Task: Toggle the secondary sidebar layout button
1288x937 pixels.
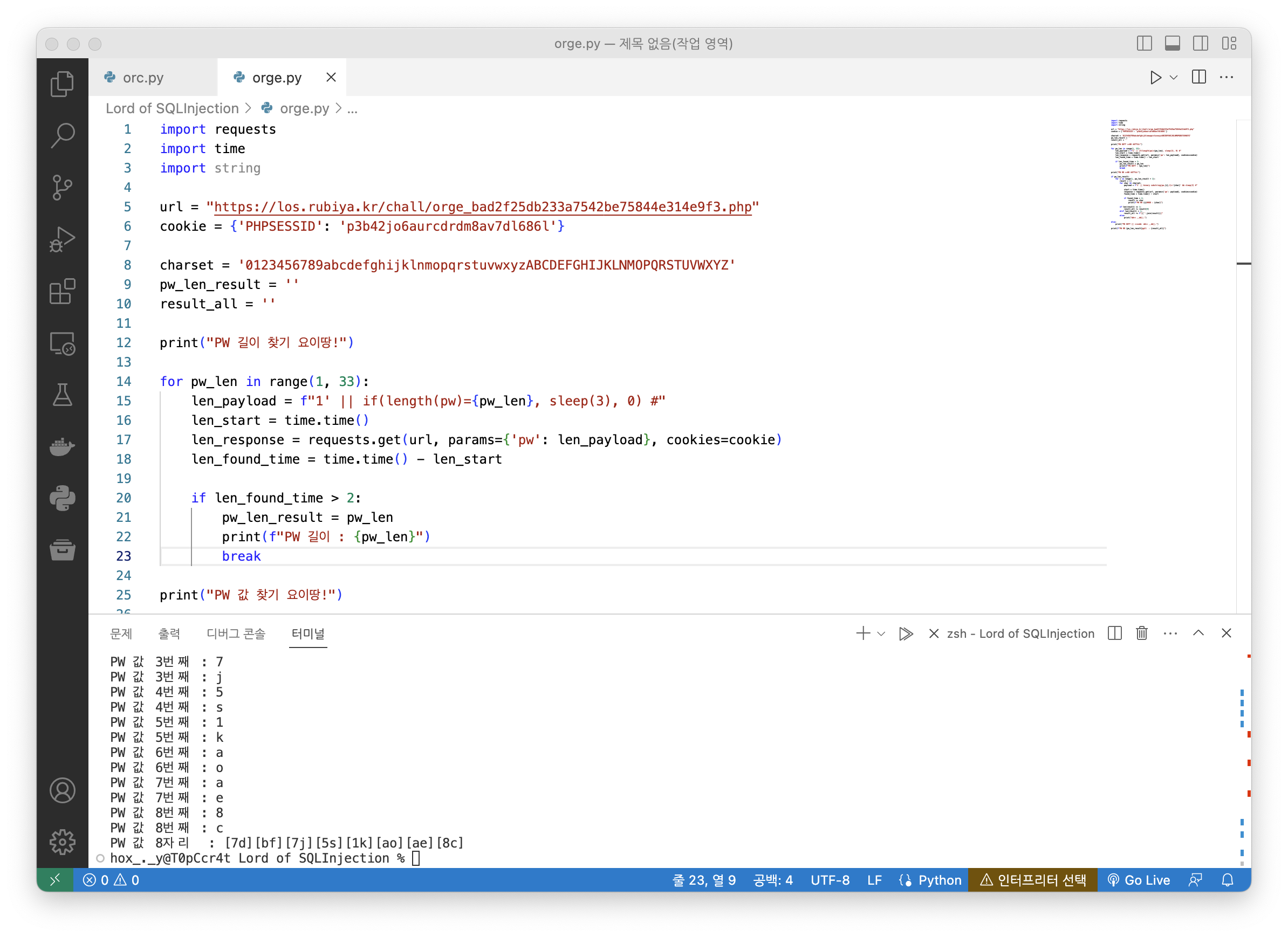Action: 1200,44
